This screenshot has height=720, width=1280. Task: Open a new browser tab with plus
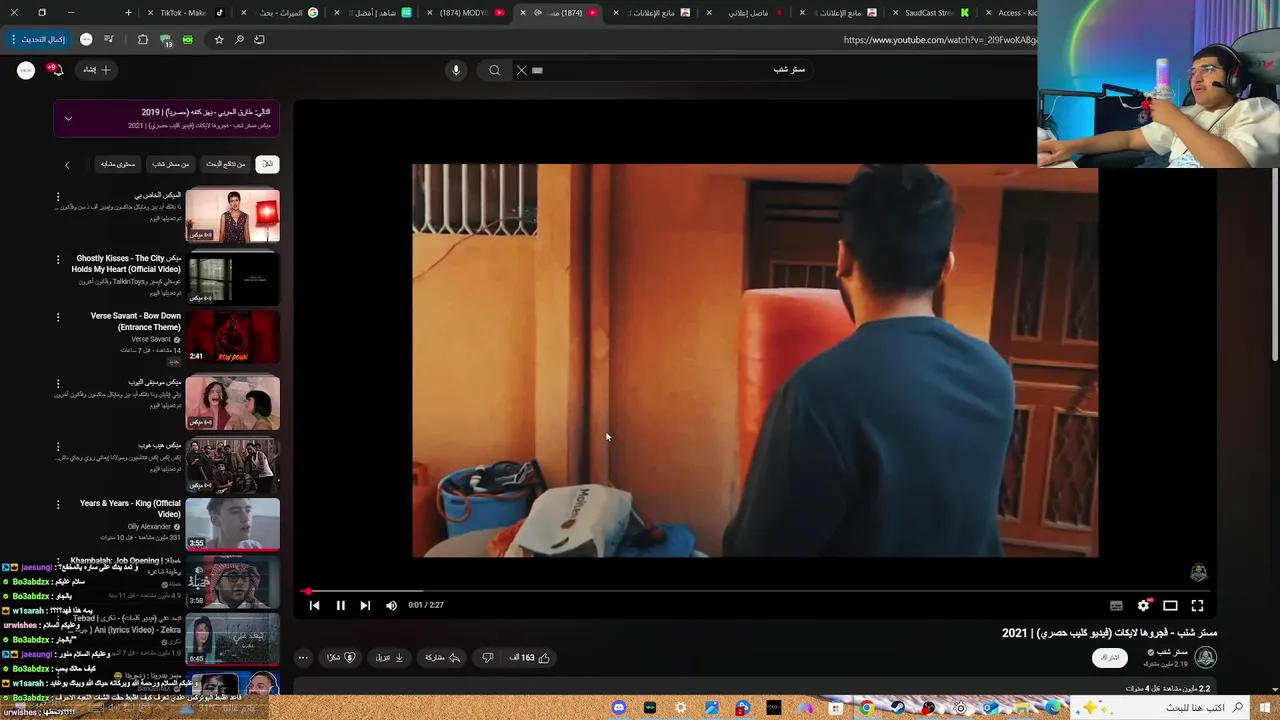point(128,13)
